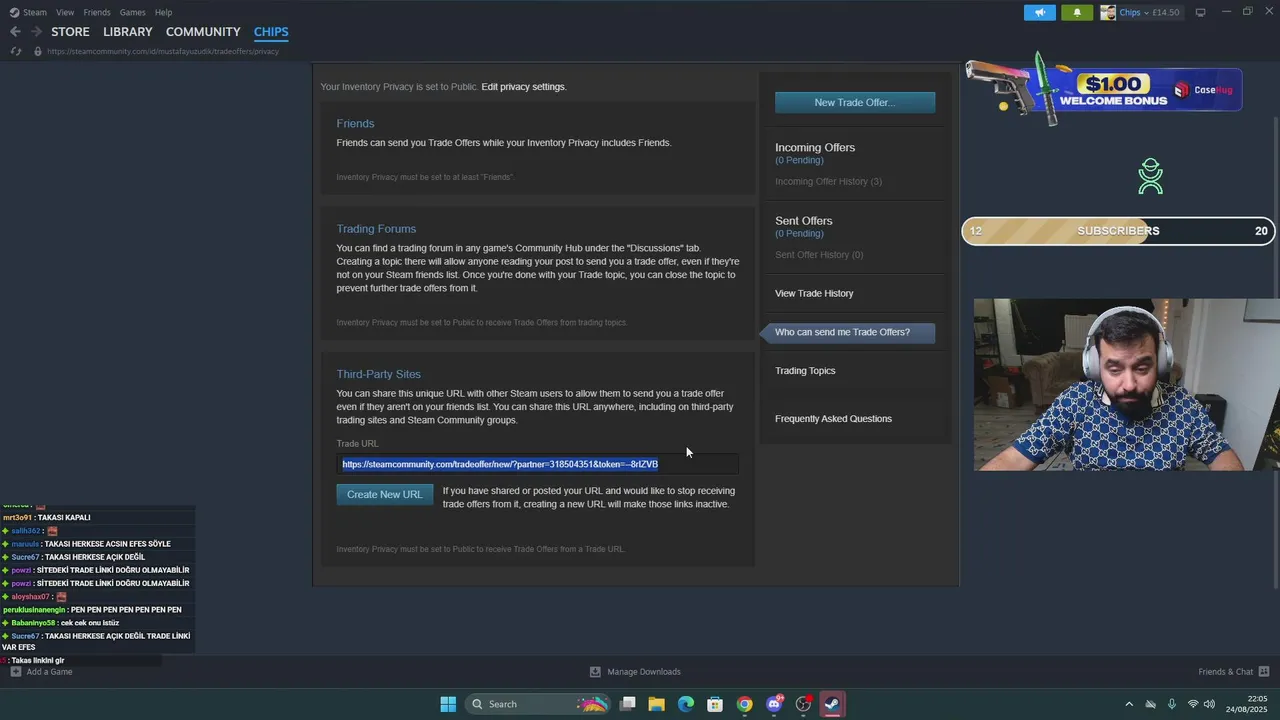Click the New Trade Offer button
The image size is (1280, 720).
[855, 102]
